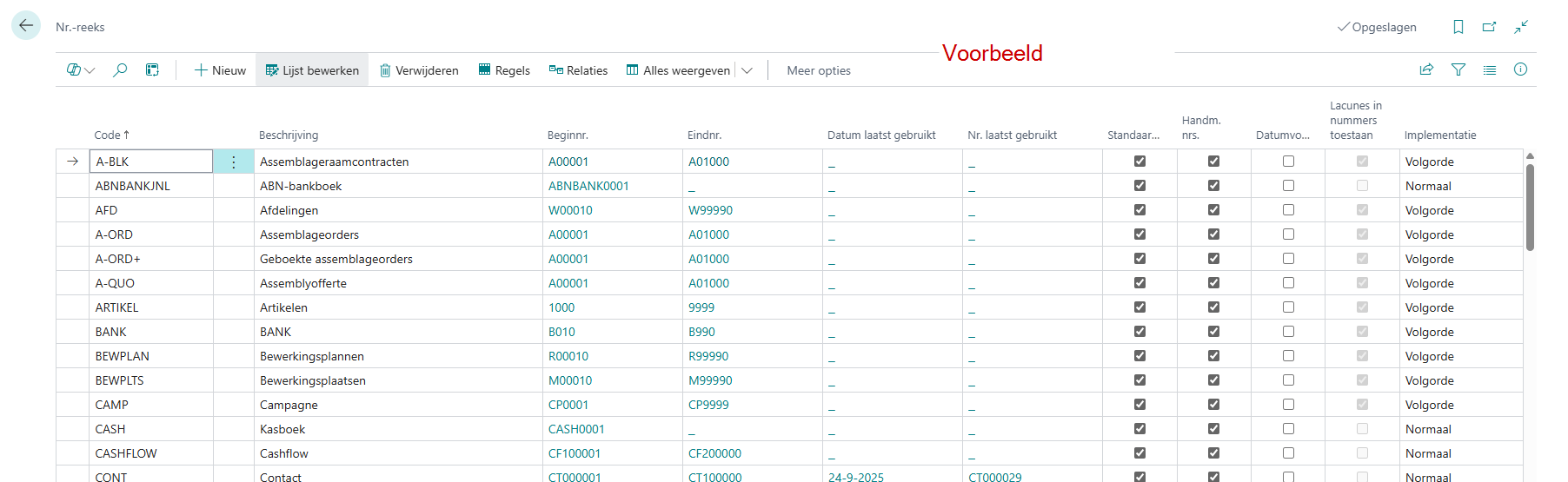Viewport: 1568px width, 482px height.
Task: Open the share icon
Action: [1426, 70]
